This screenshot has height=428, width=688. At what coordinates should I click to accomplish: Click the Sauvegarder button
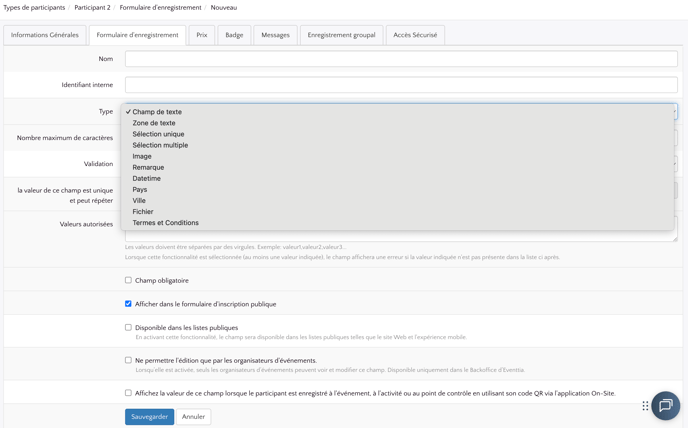click(x=149, y=416)
